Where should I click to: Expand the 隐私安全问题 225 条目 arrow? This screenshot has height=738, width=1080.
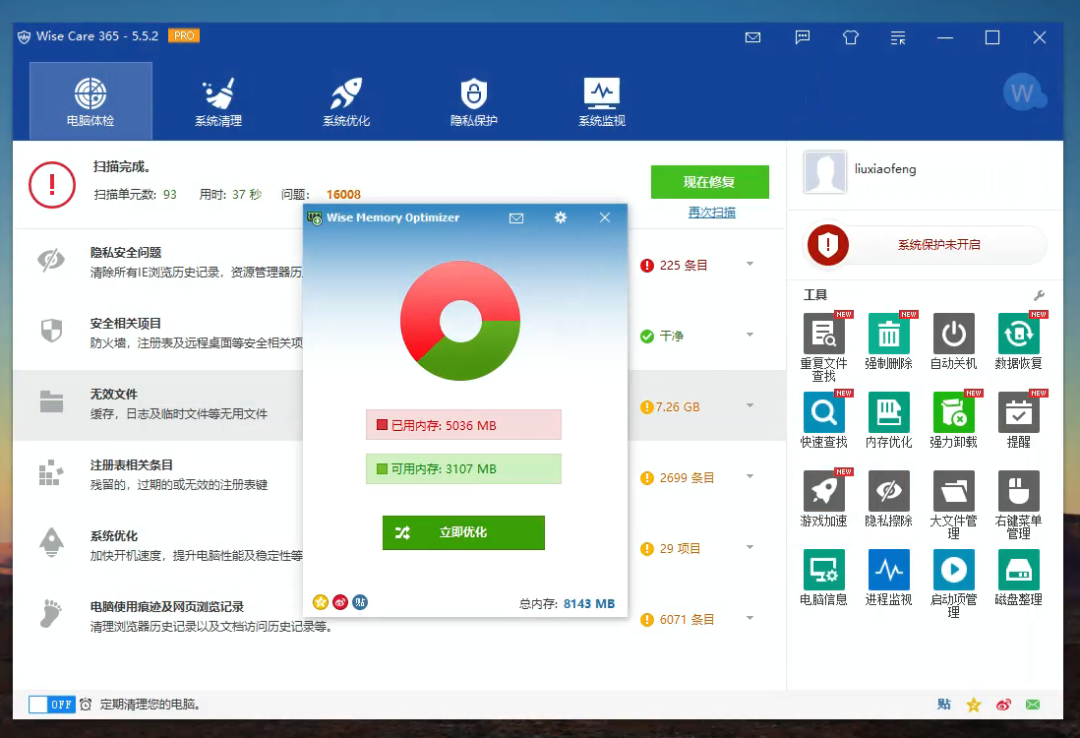750,264
